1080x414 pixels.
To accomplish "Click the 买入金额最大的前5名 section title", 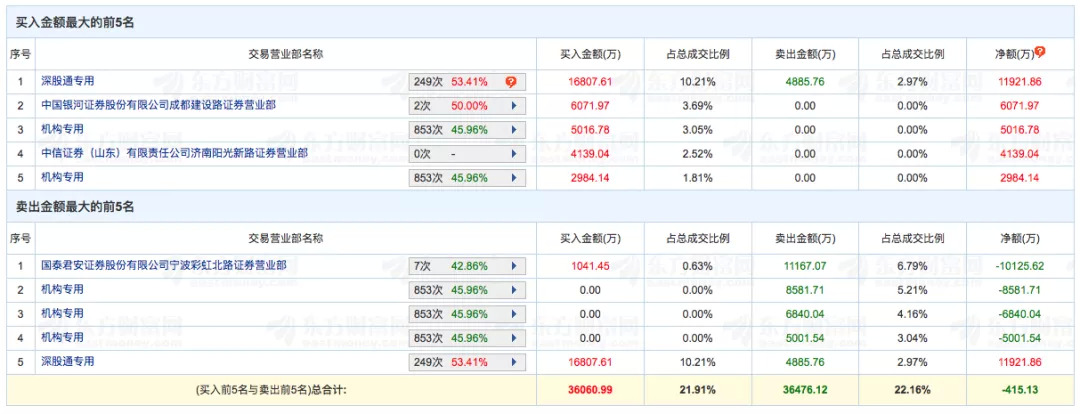I will click(x=75, y=22).
